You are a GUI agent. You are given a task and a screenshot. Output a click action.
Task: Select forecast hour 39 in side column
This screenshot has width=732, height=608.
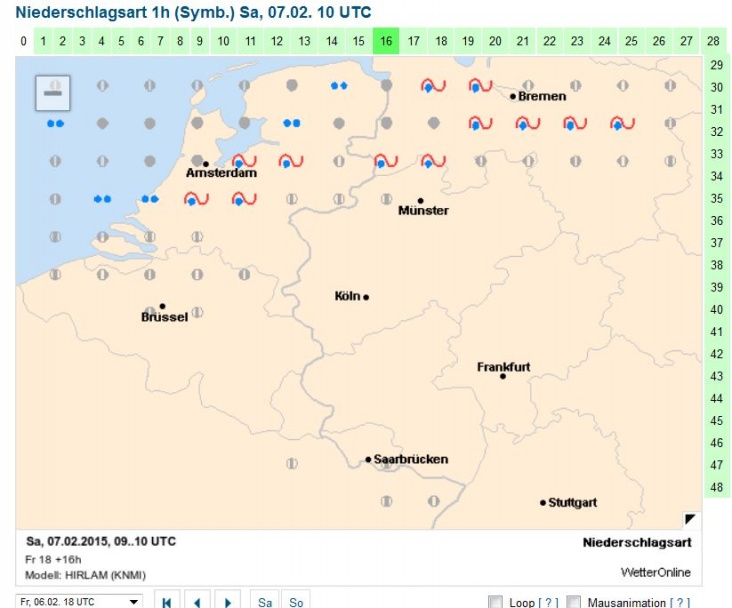coord(717,287)
